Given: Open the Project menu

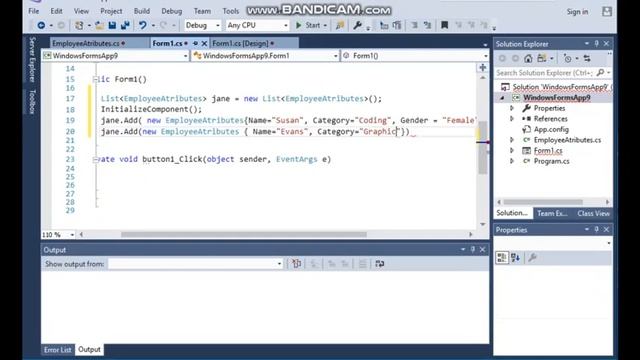Looking at the screenshot, I should pos(111,11).
